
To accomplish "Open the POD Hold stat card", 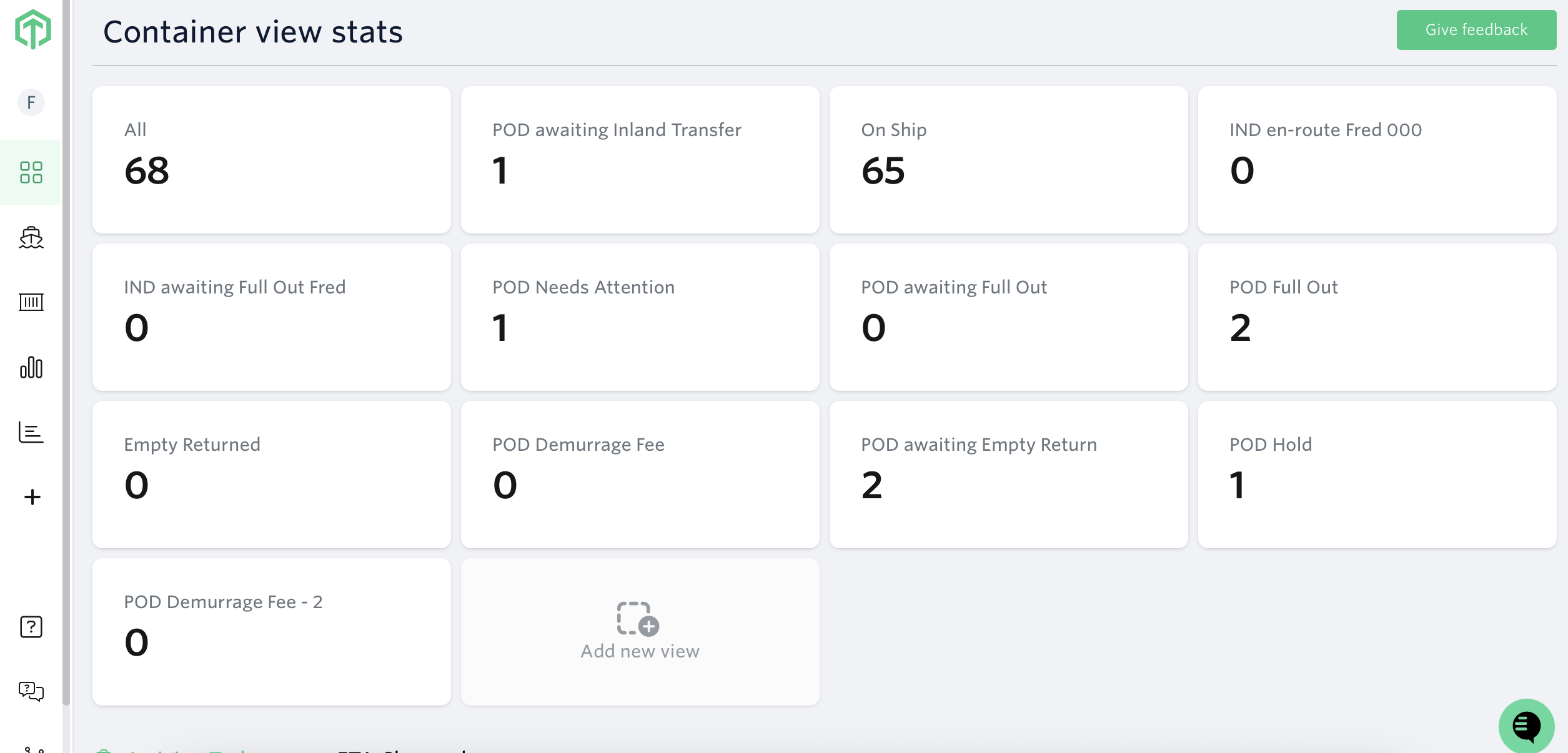I will (x=1377, y=475).
